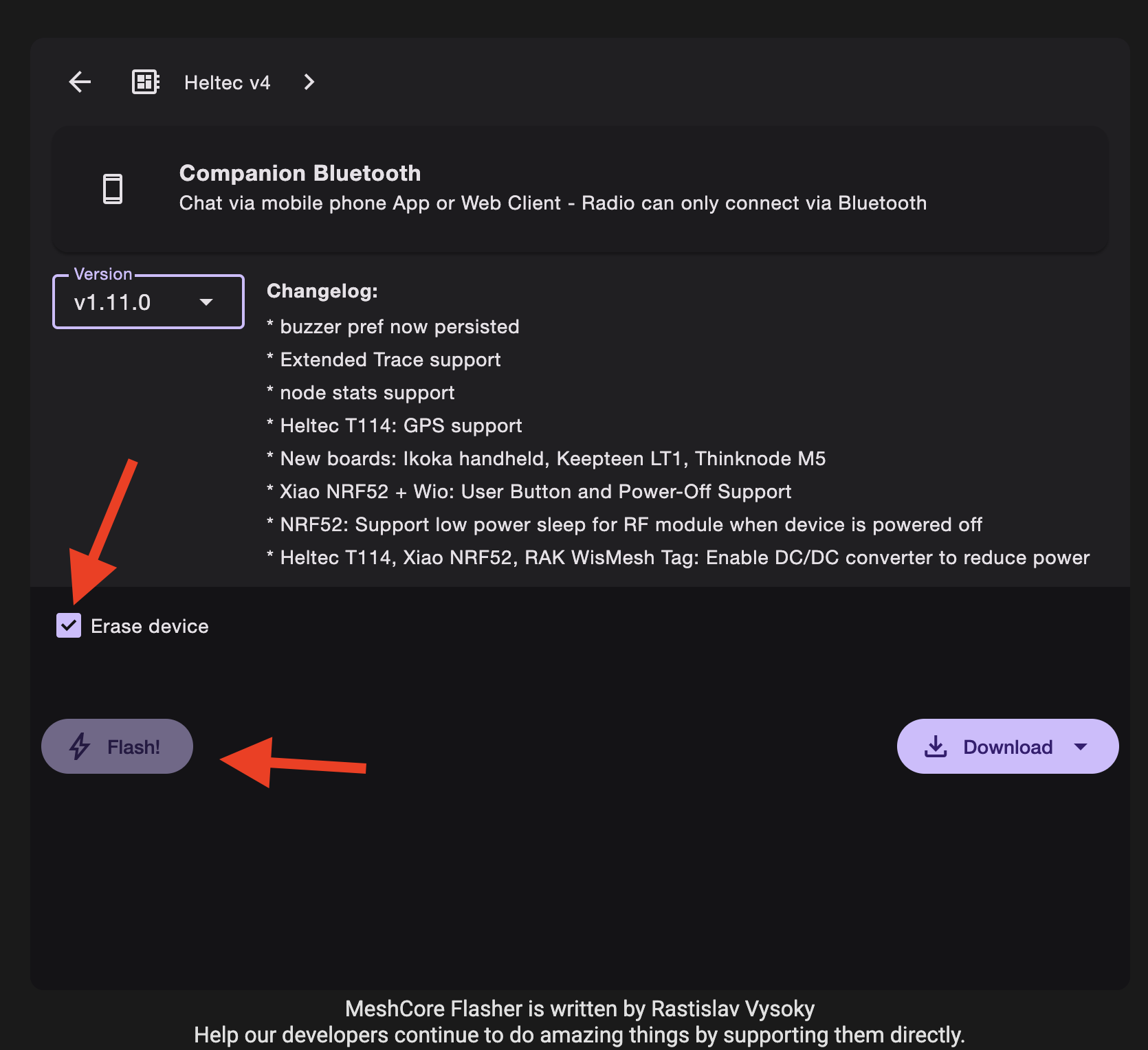Go back using the left arrow
Viewport: 1148px width, 1050px height.
point(80,82)
